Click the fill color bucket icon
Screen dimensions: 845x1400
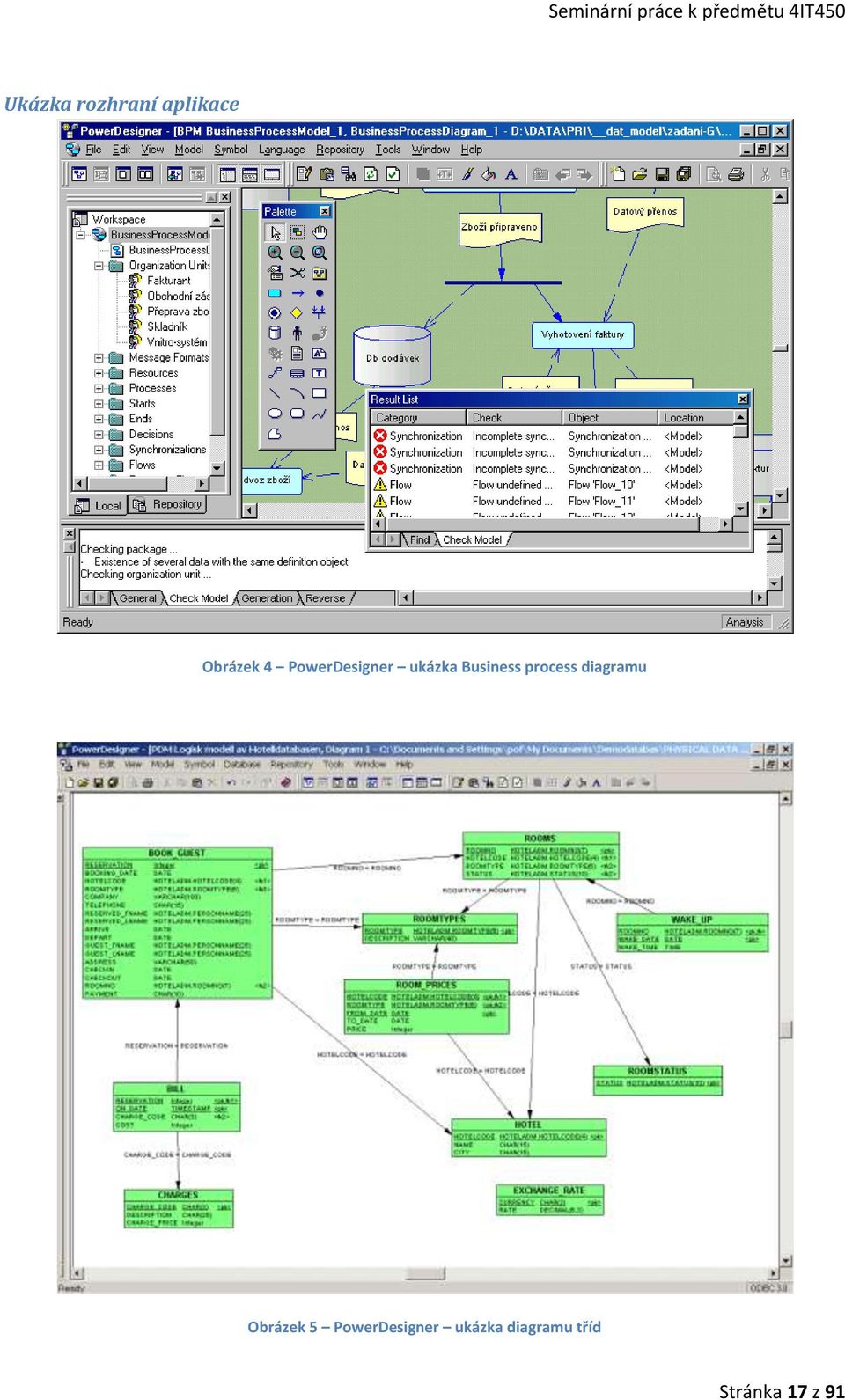(489, 174)
